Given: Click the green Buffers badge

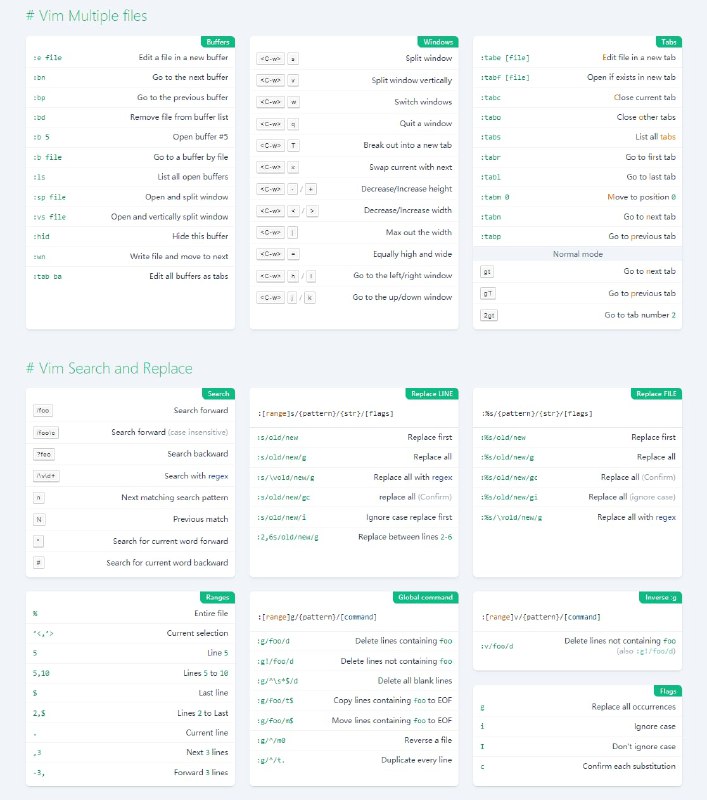Looking at the screenshot, I should tap(217, 42).
